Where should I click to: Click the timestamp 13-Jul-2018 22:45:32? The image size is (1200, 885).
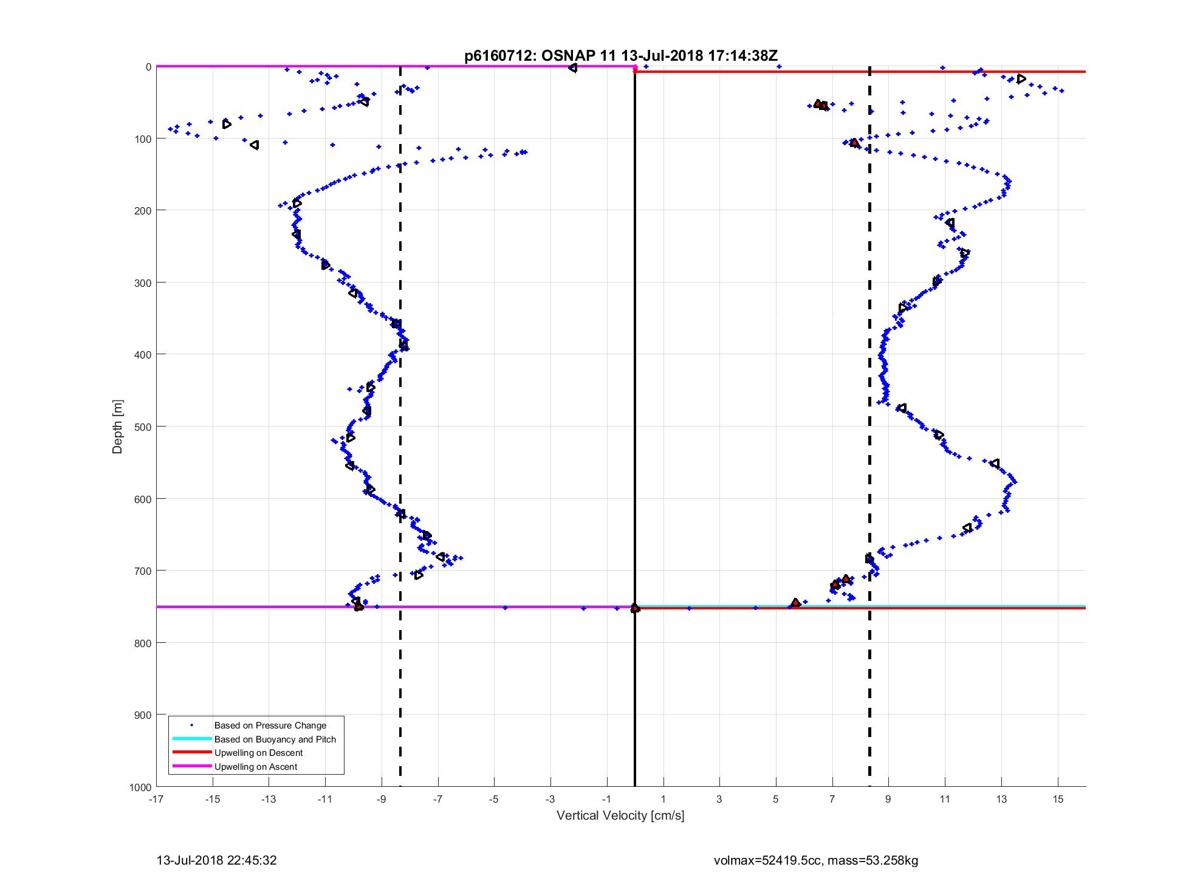pyautogui.click(x=216, y=860)
